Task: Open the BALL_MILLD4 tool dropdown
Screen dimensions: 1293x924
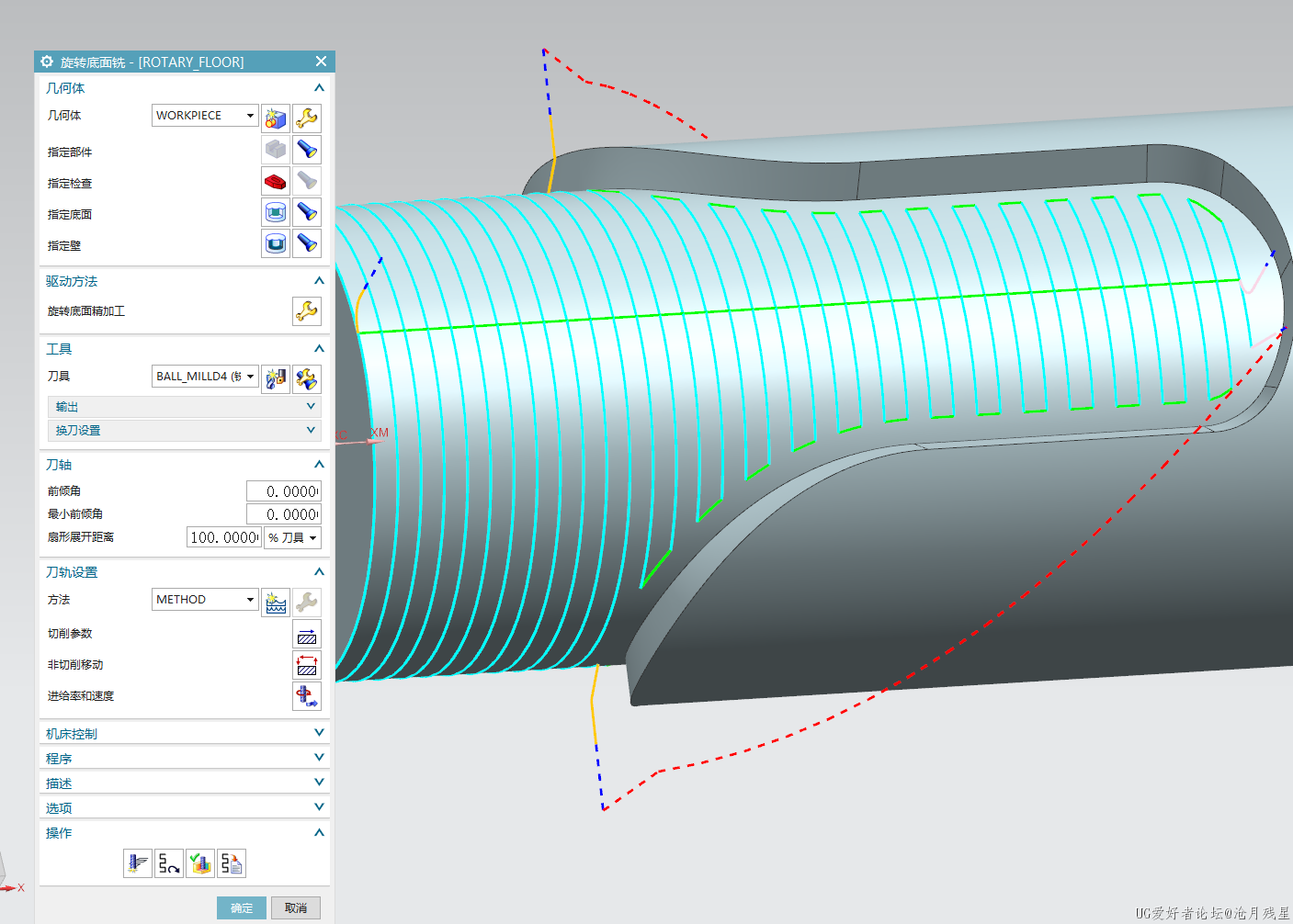Action: pyautogui.click(x=205, y=376)
